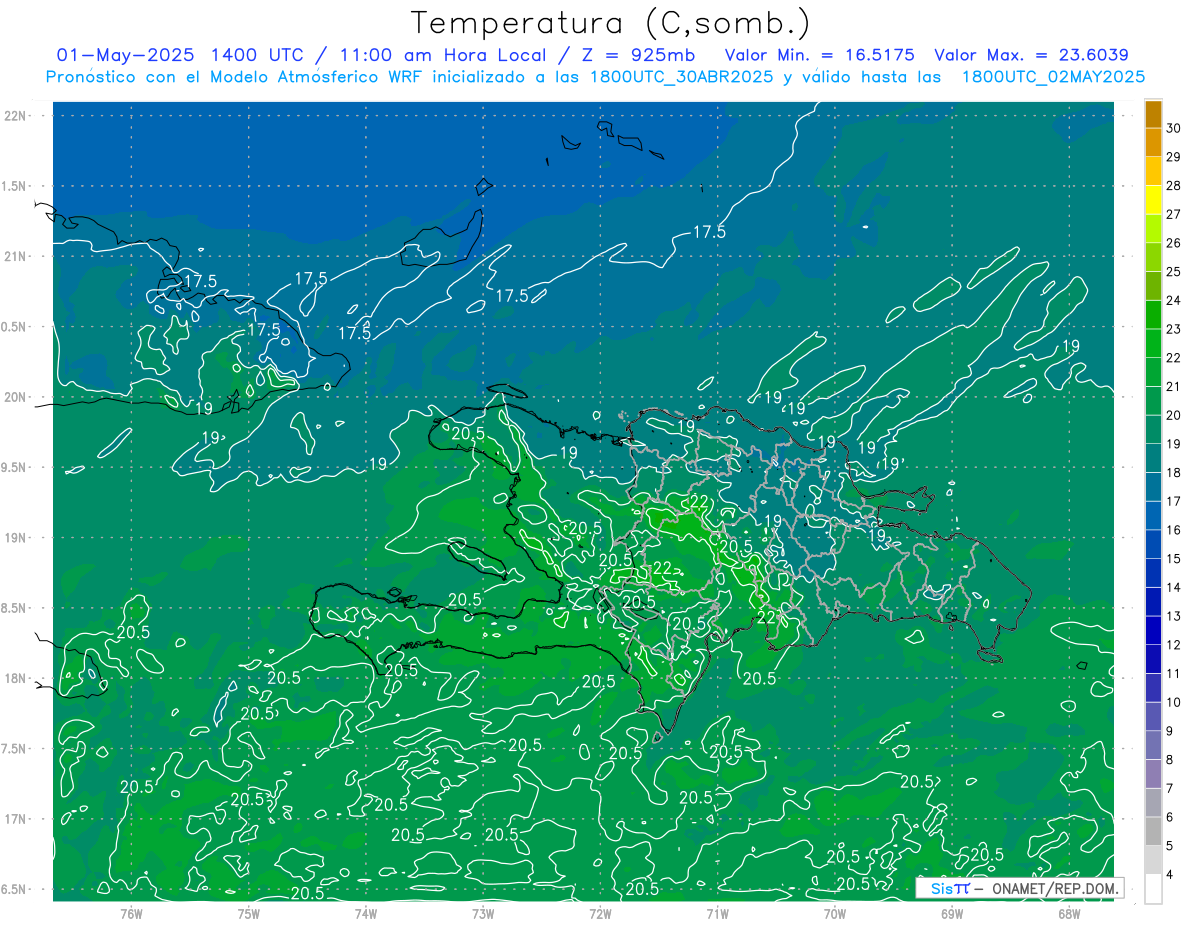Click yellow swatch between 27 and 28
Screen dimensions: 1200x927
(x=1153, y=200)
